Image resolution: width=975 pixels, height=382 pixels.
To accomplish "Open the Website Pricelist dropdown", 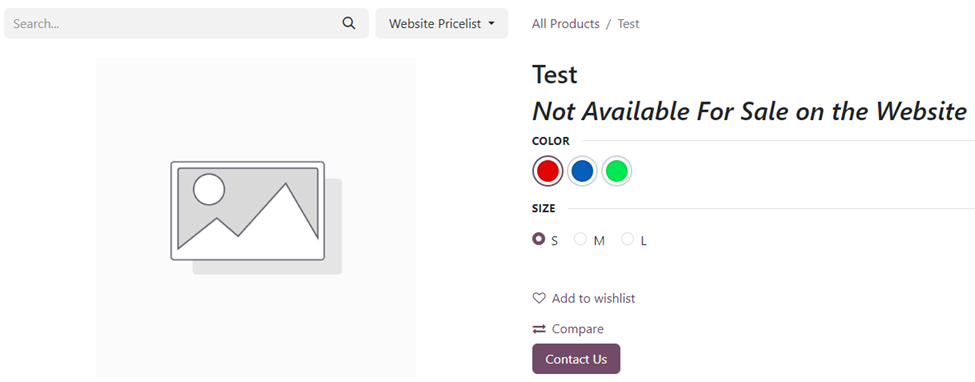I will (441, 24).
